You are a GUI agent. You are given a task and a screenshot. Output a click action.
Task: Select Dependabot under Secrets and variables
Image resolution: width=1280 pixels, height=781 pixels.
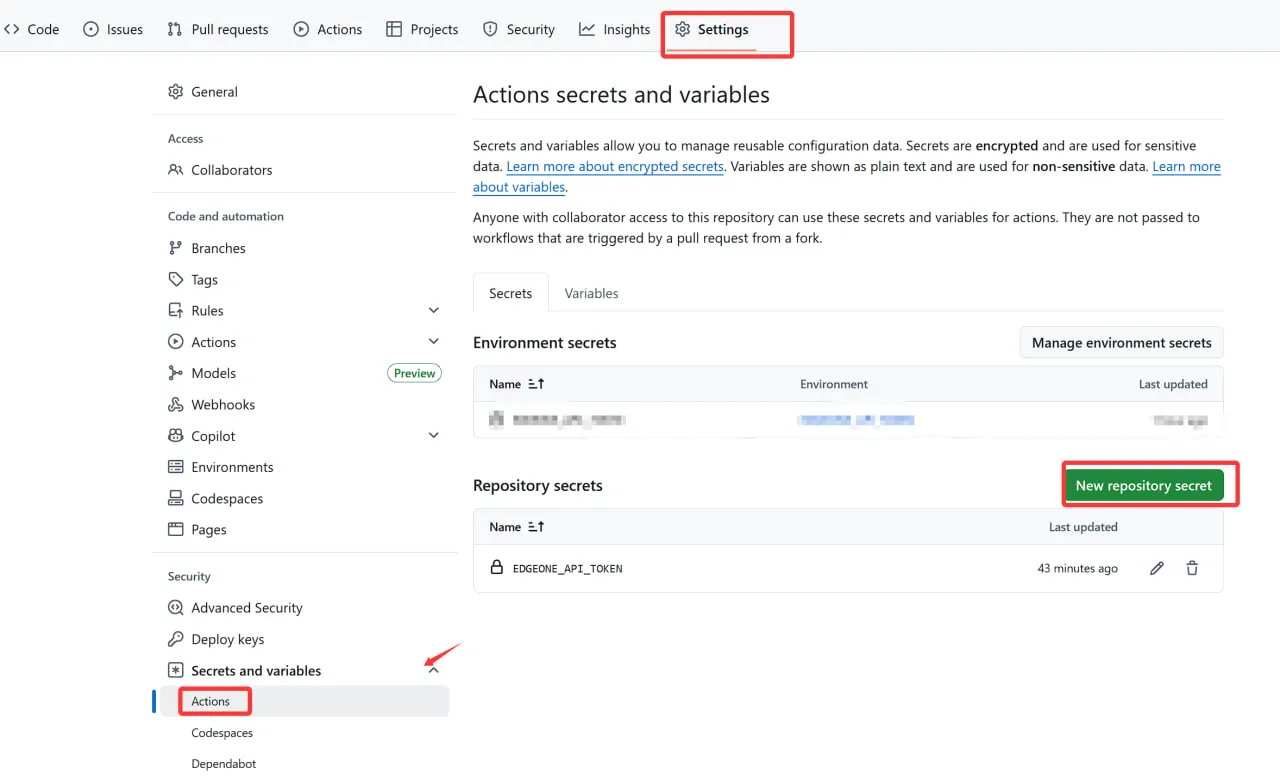224,764
